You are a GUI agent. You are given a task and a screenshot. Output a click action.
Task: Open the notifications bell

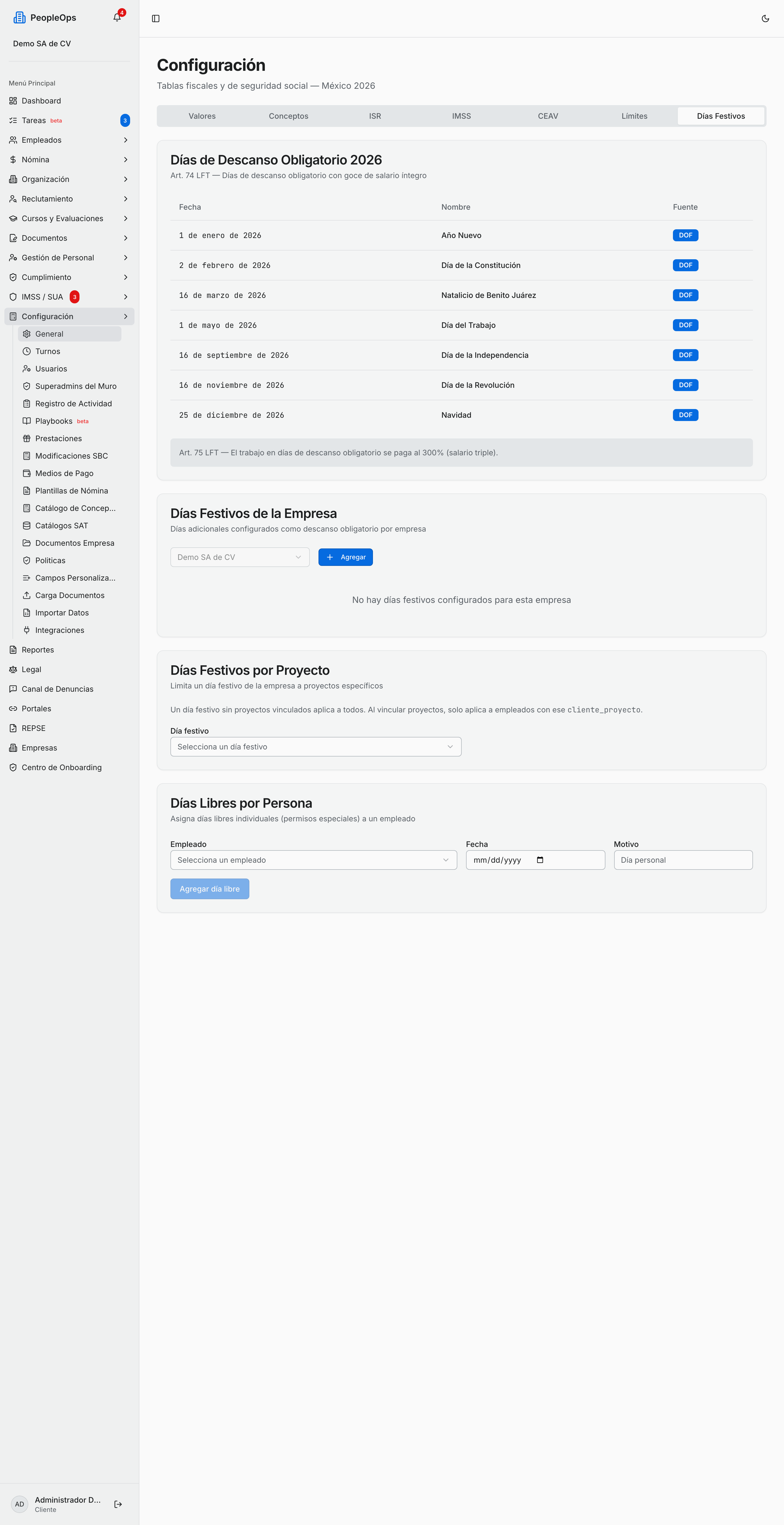[117, 18]
